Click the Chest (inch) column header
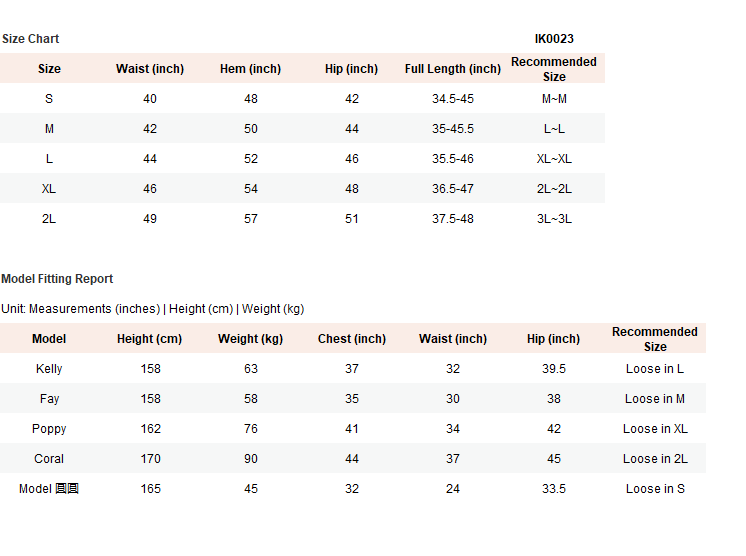This screenshot has width=746, height=556. coord(351,339)
